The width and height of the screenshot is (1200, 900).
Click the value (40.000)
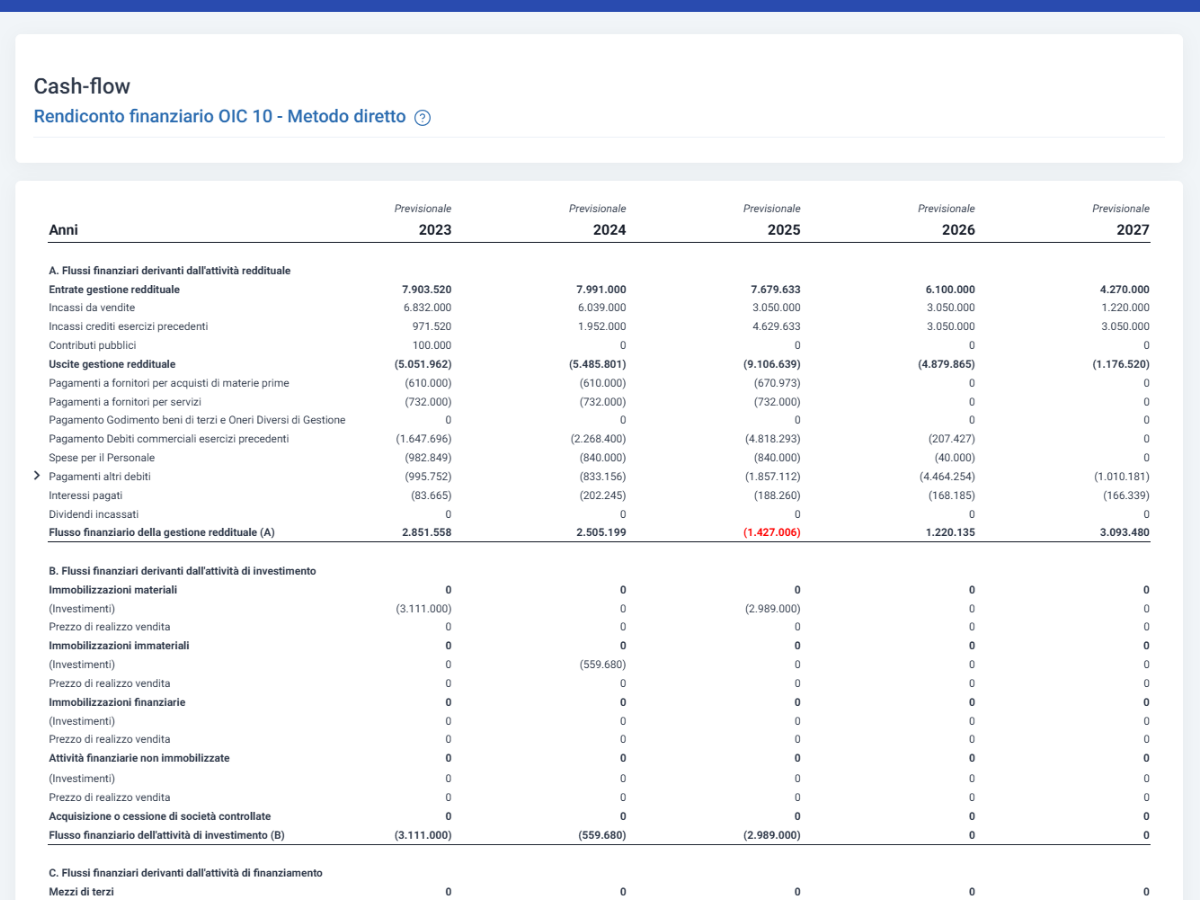[x=954, y=457]
